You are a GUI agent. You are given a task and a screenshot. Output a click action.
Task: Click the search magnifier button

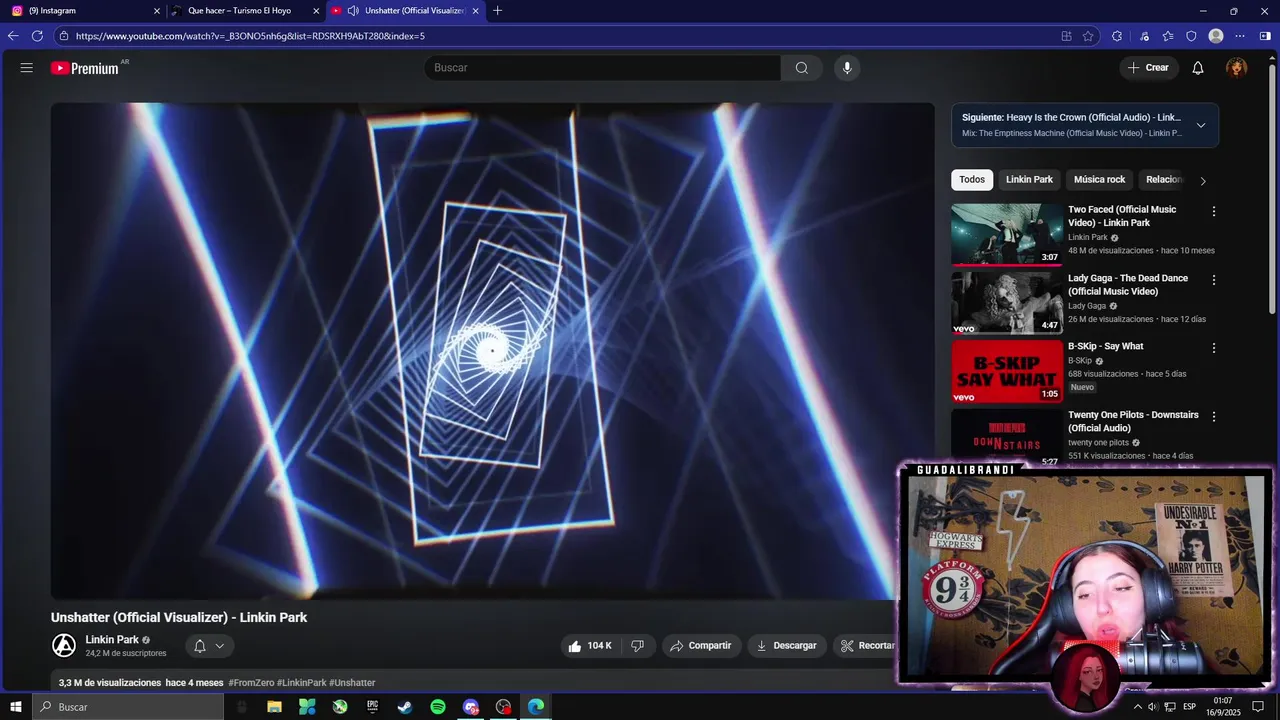(802, 68)
